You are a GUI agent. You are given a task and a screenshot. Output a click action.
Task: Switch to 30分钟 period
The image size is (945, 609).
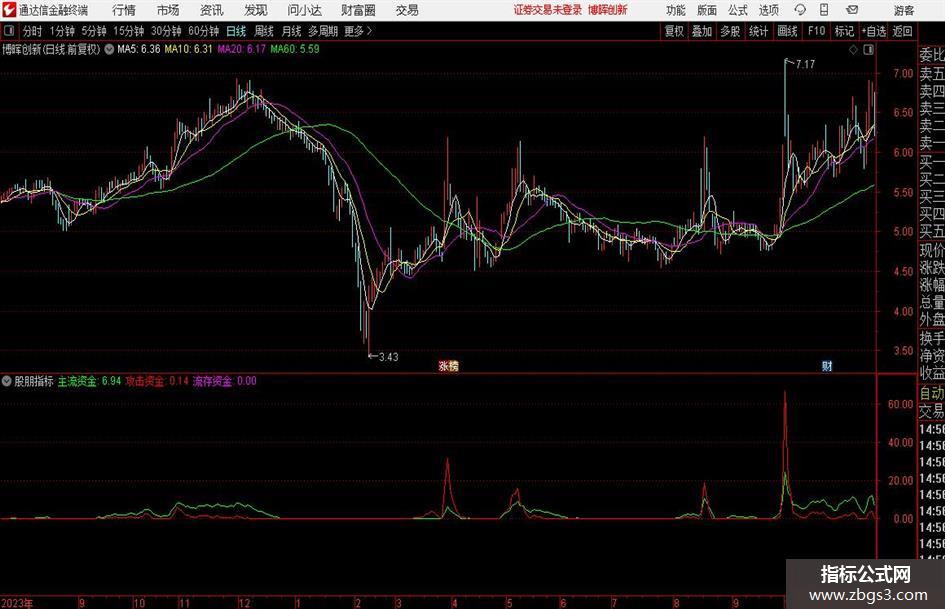(x=166, y=31)
